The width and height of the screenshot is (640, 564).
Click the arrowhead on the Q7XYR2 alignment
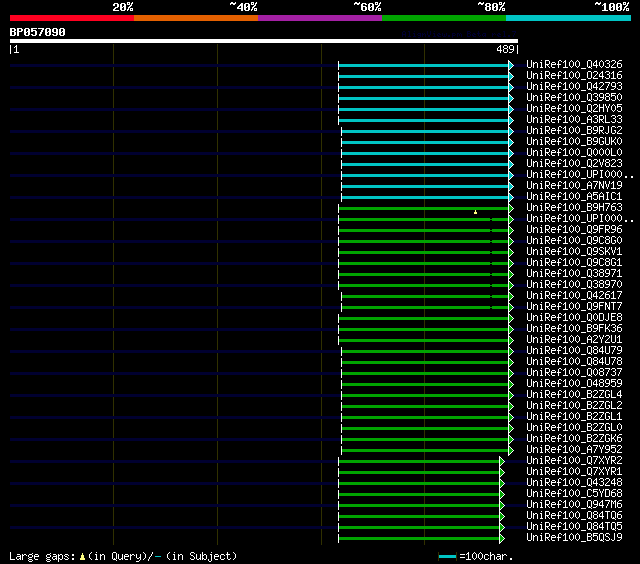coord(502,462)
